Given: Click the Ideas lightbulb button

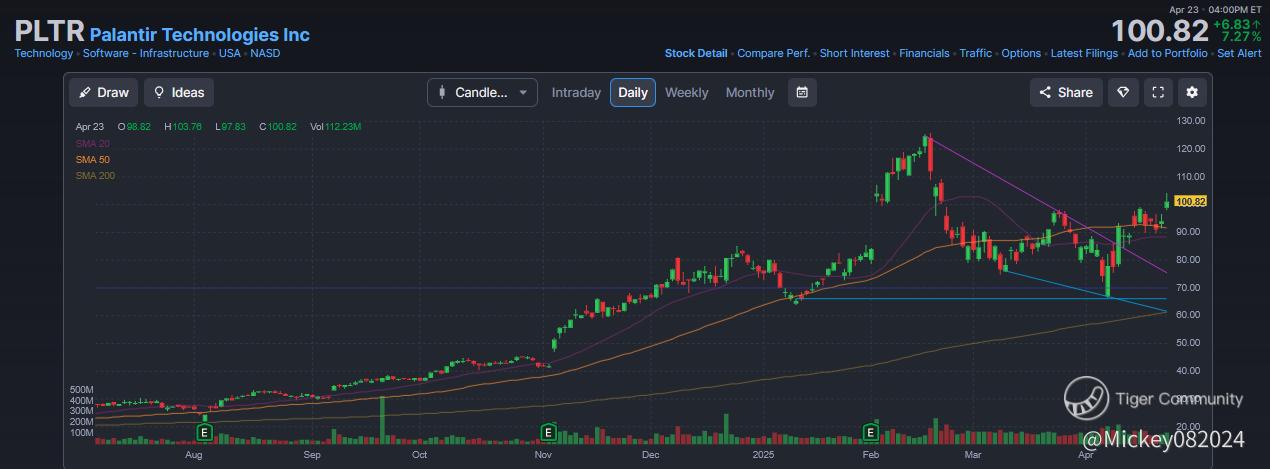Looking at the screenshot, I should pos(179,92).
